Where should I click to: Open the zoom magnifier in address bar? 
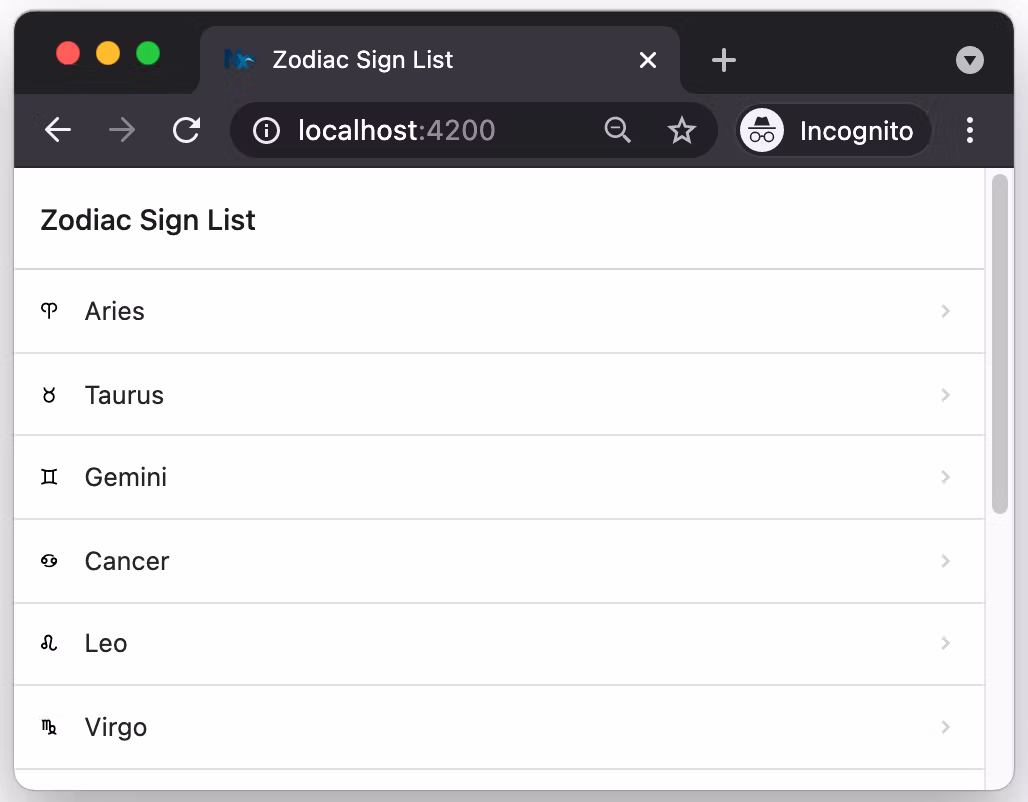(618, 130)
